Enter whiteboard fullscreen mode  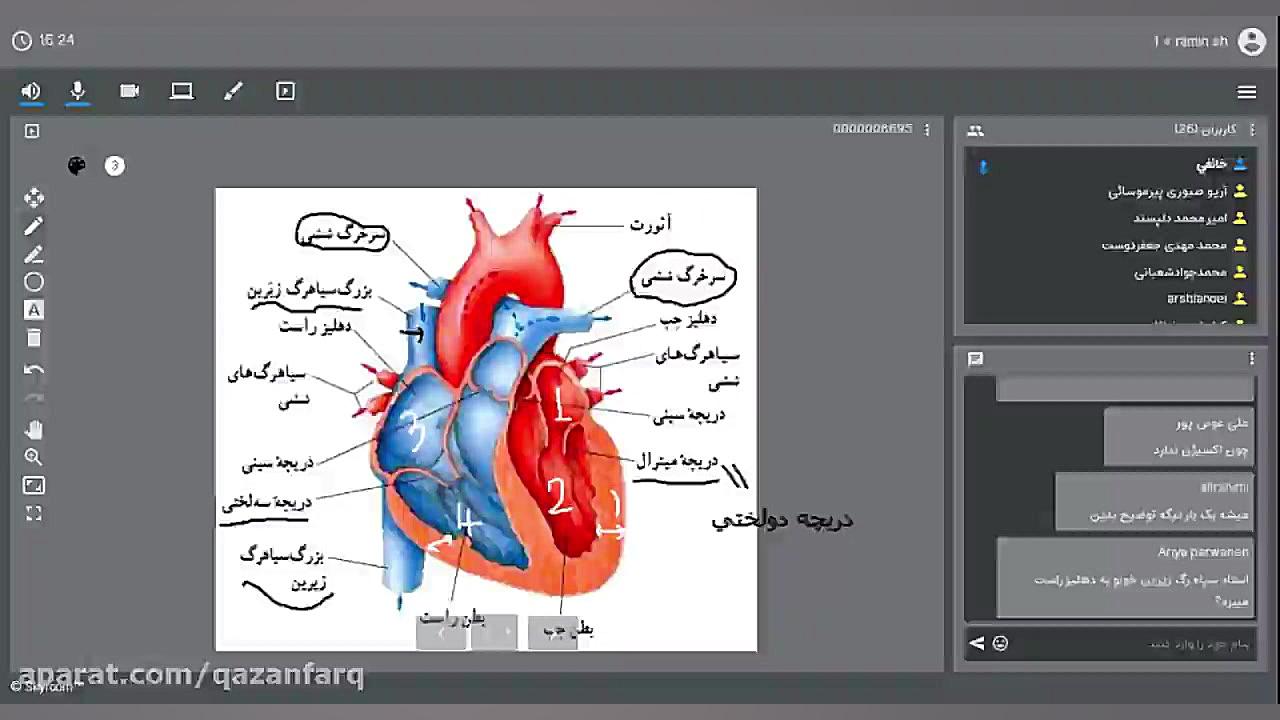34,513
